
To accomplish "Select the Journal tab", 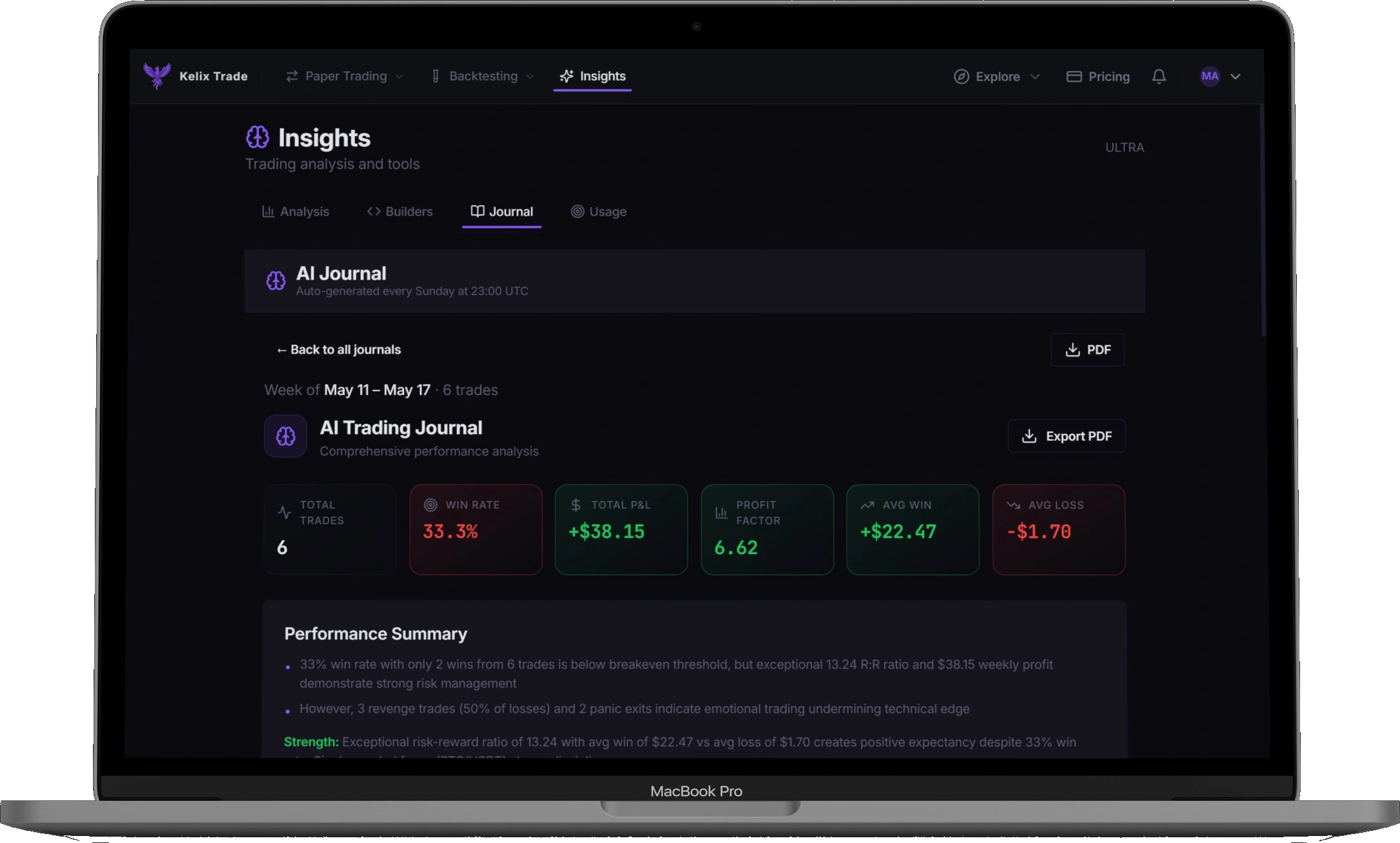I will coord(501,211).
